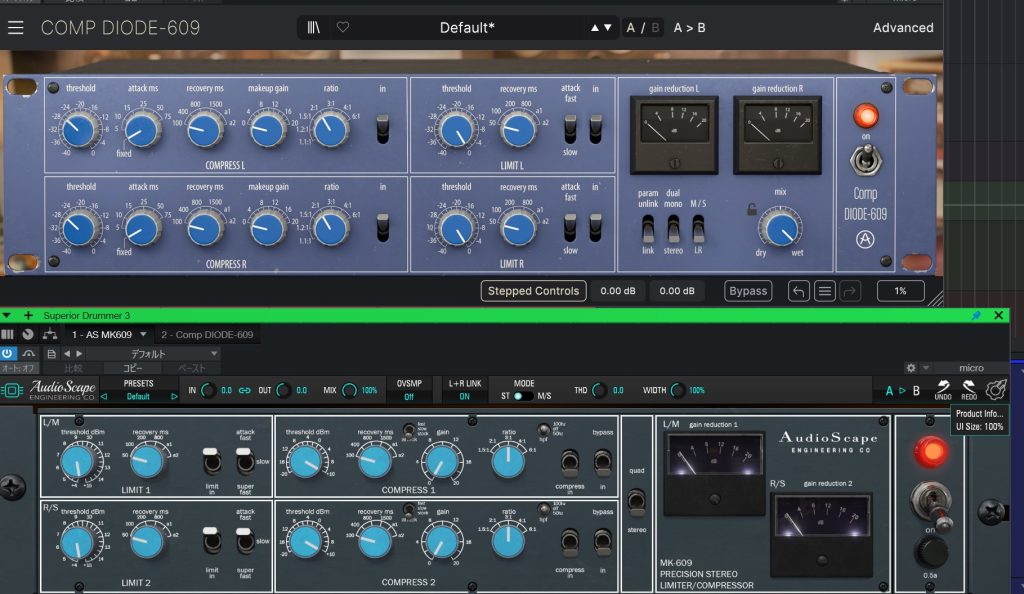The width and height of the screenshot is (1024, 594).
Task: Click the Bypass button
Action: 748,291
